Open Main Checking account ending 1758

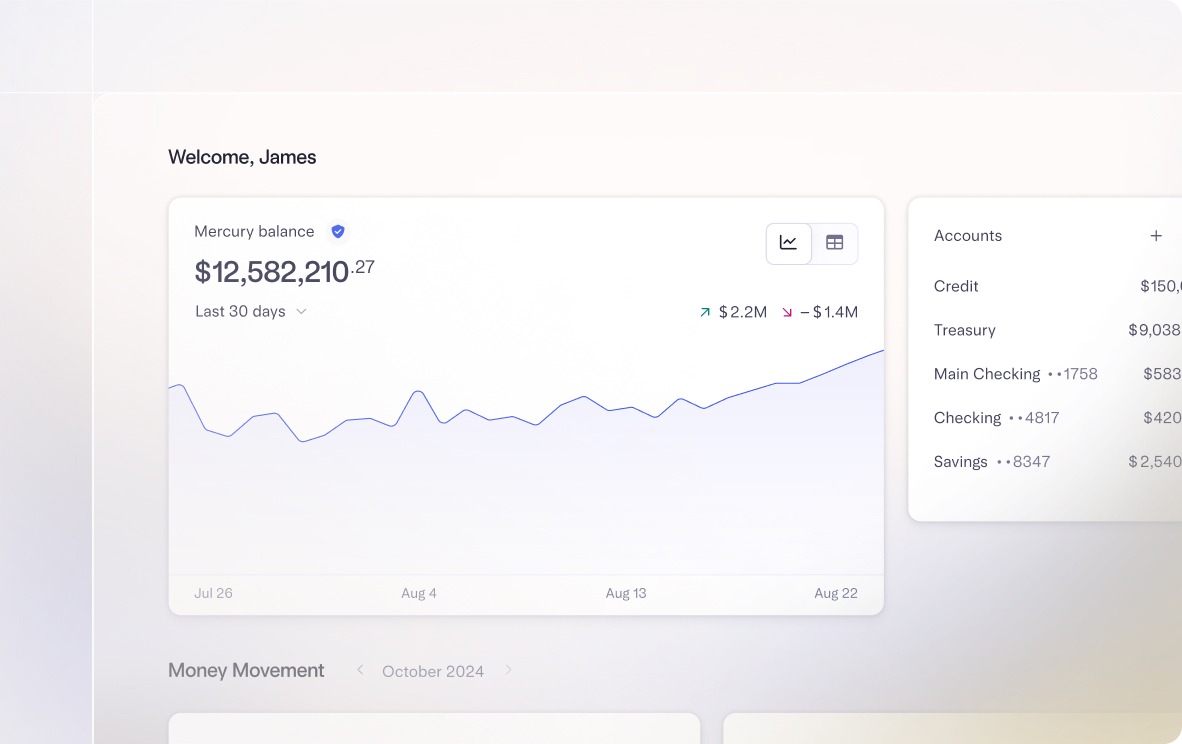[1015, 374]
